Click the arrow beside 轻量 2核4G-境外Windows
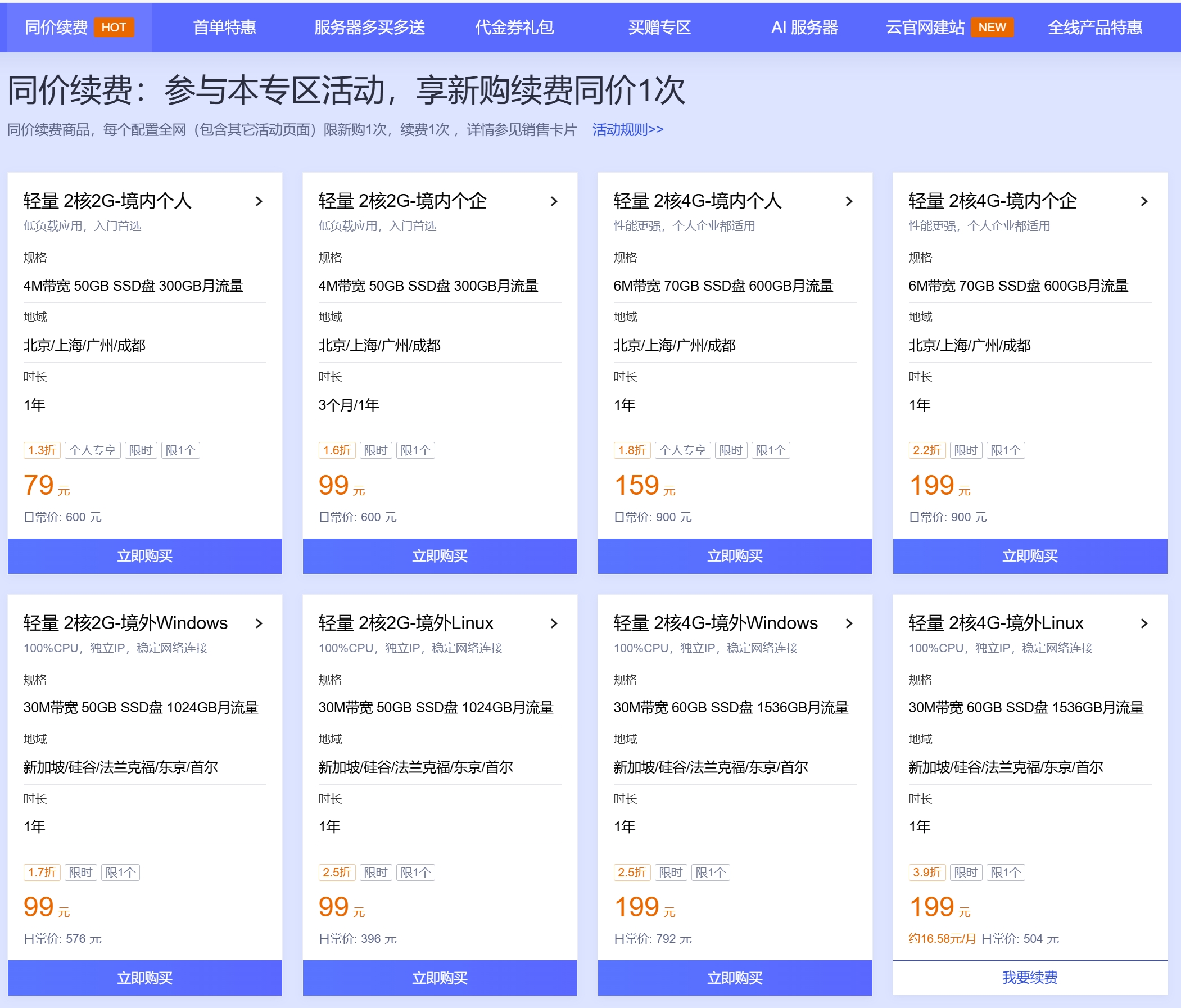1181x1008 pixels. [849, 623]
